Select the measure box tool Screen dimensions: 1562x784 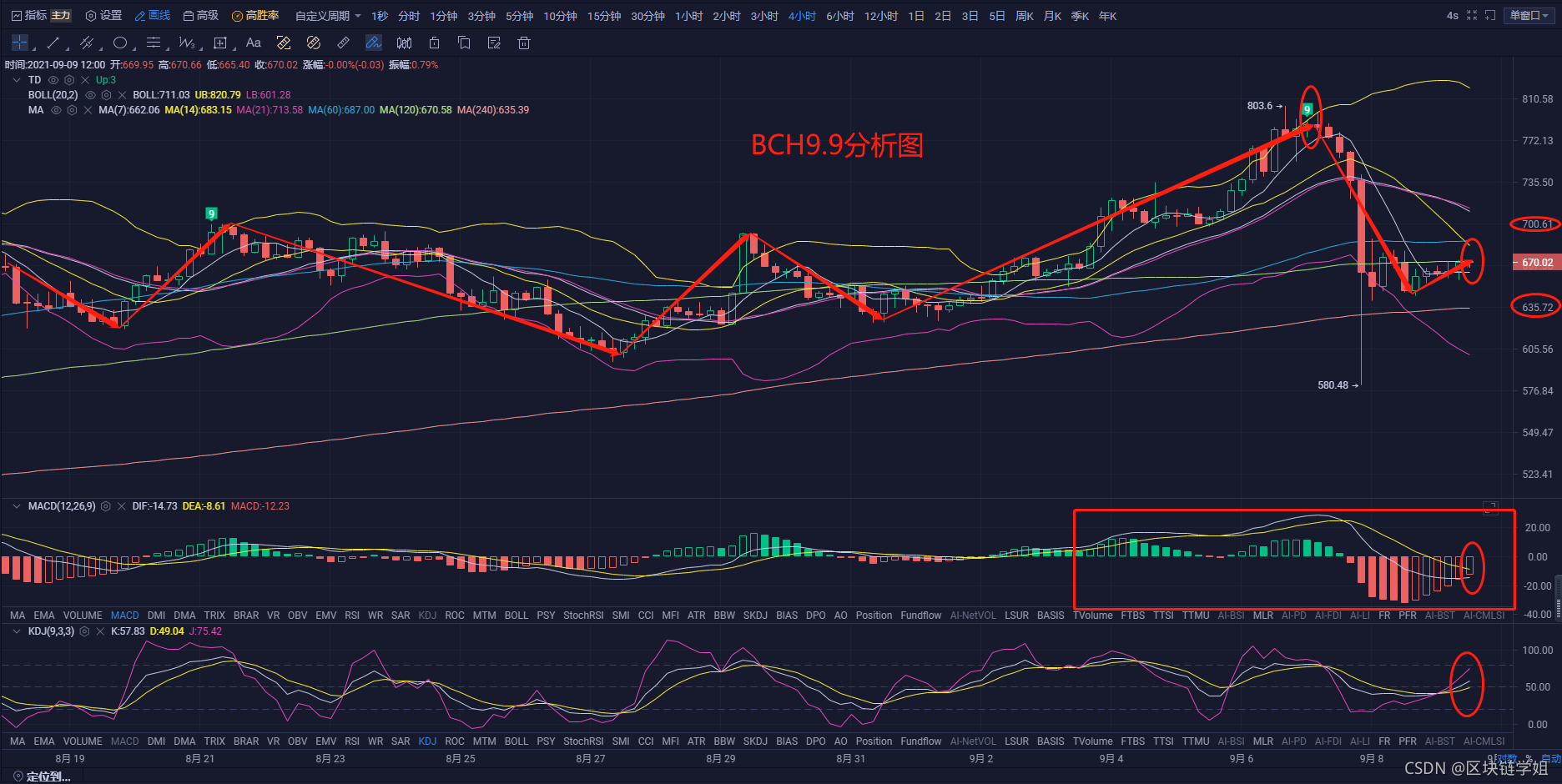220,43
